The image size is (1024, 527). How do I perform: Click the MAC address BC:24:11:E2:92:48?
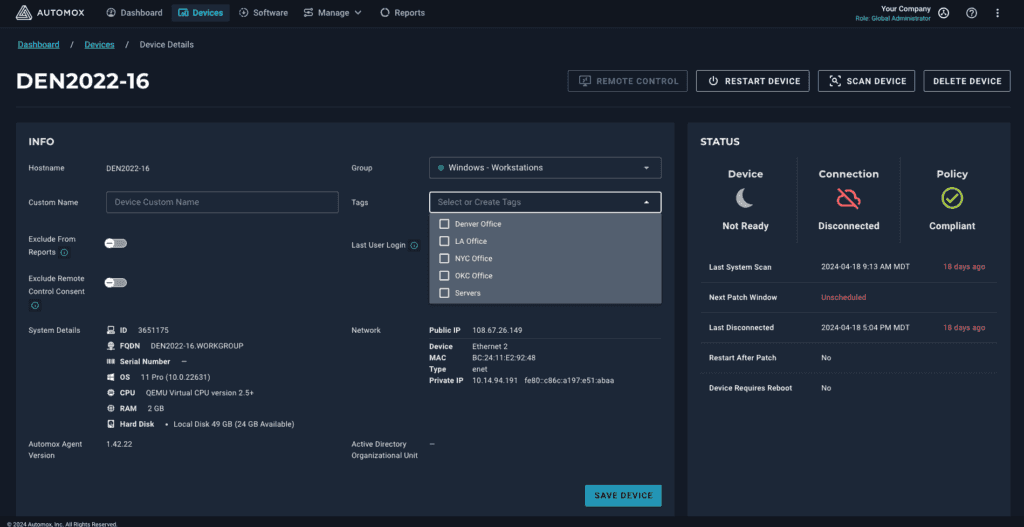[x=504, y=358]
